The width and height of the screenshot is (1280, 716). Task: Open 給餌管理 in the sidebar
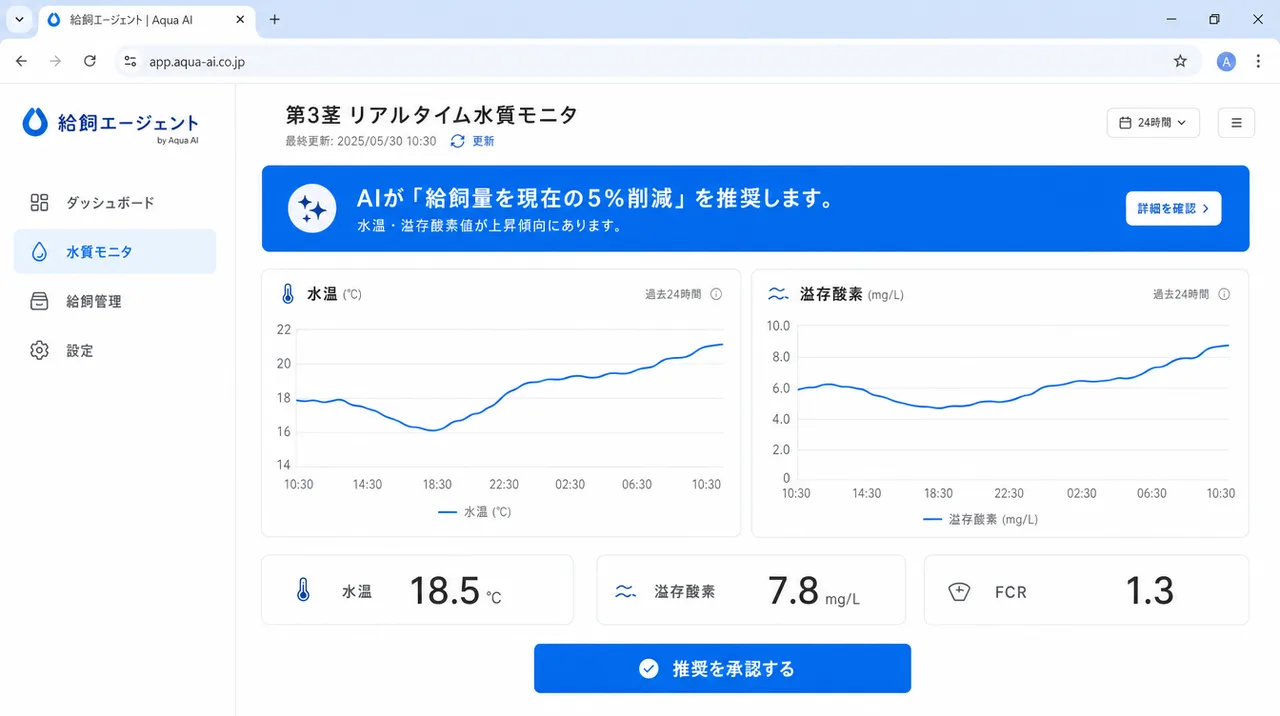(x=115, y=301)
